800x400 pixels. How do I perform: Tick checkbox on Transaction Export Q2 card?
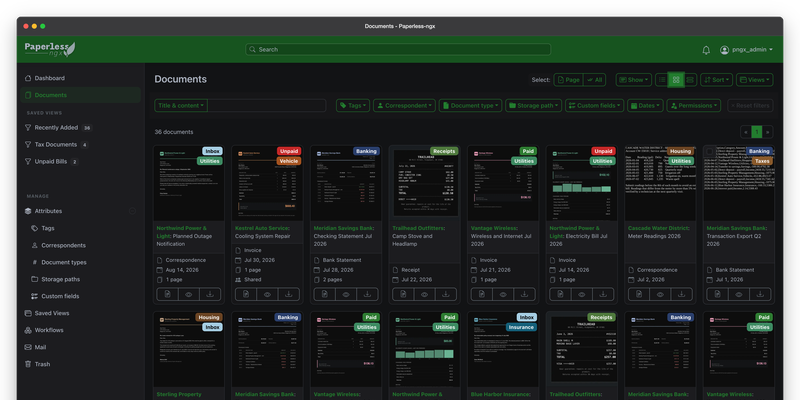click(x=710, y=152)
